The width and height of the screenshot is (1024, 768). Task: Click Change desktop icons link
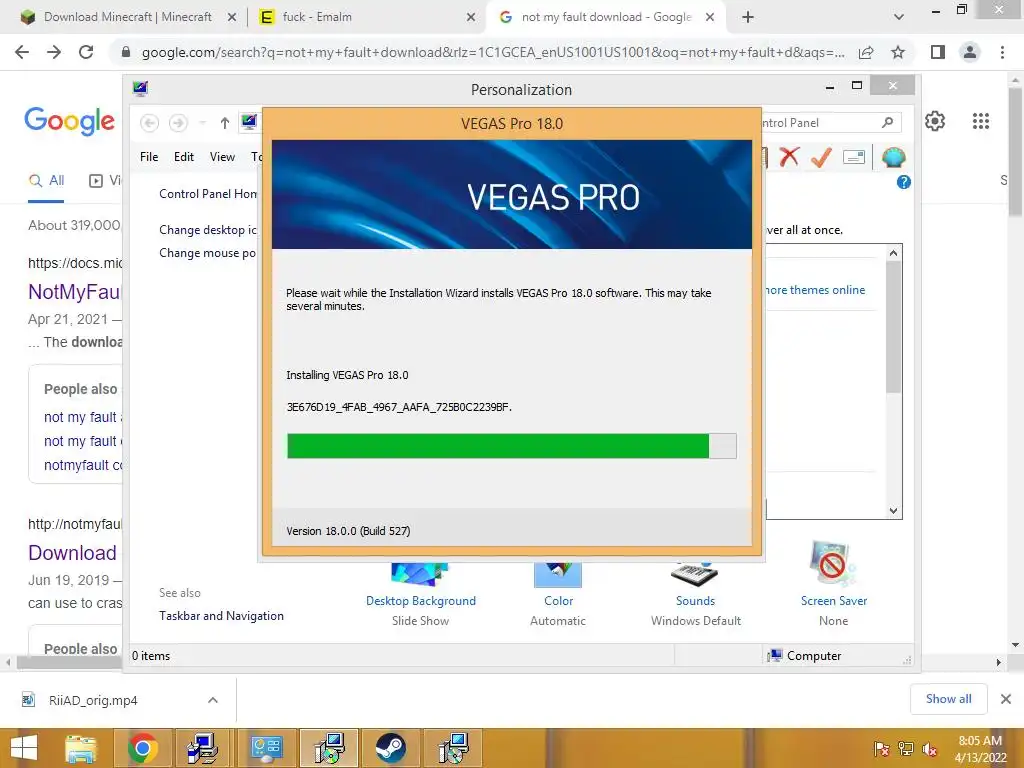click(x=208, y=230)
